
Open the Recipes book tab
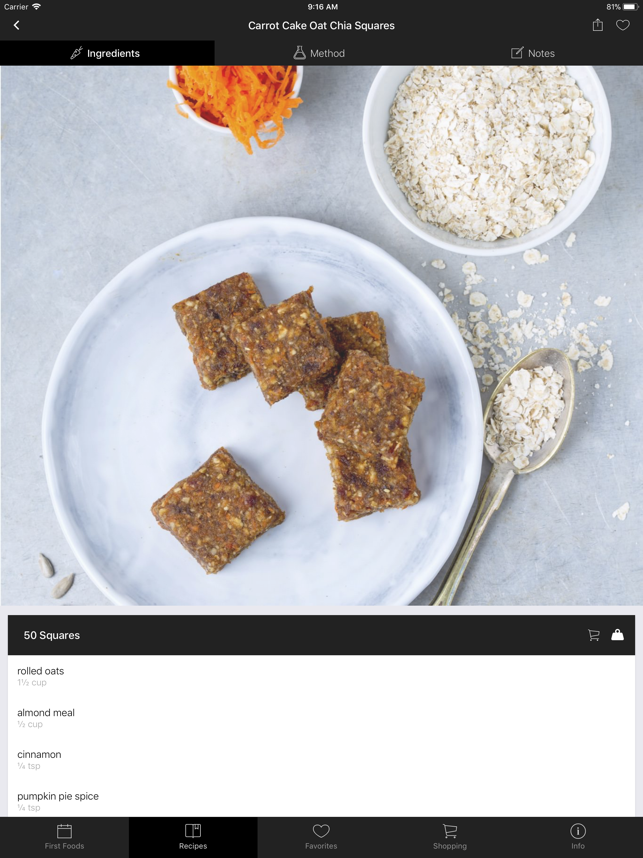[193, 837]
